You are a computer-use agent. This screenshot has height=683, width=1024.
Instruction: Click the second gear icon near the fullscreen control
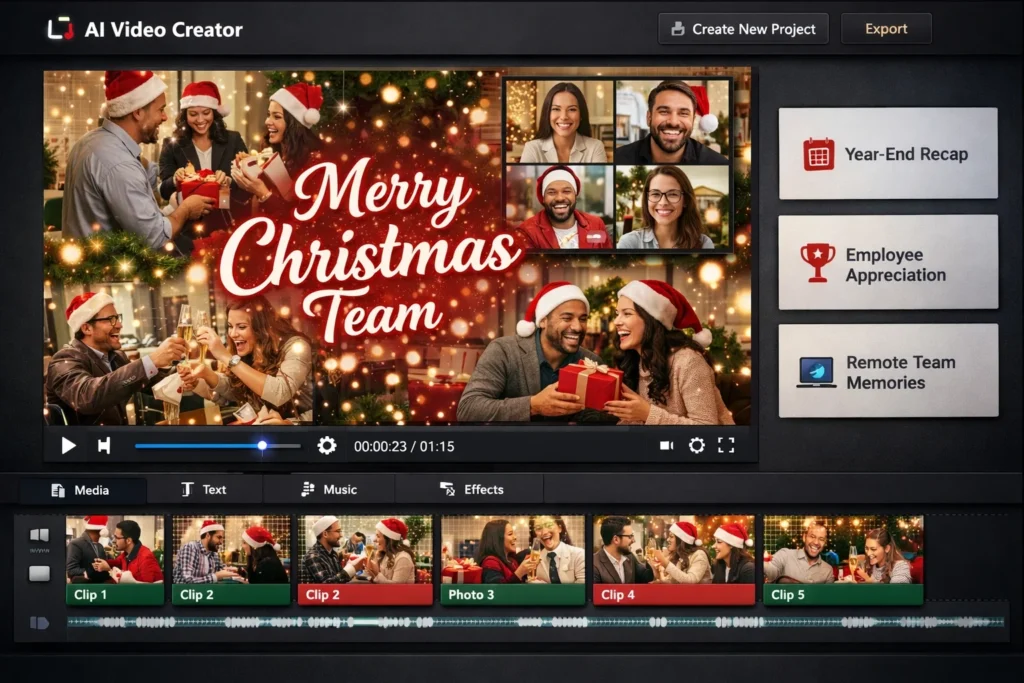[x=697, y=446]
